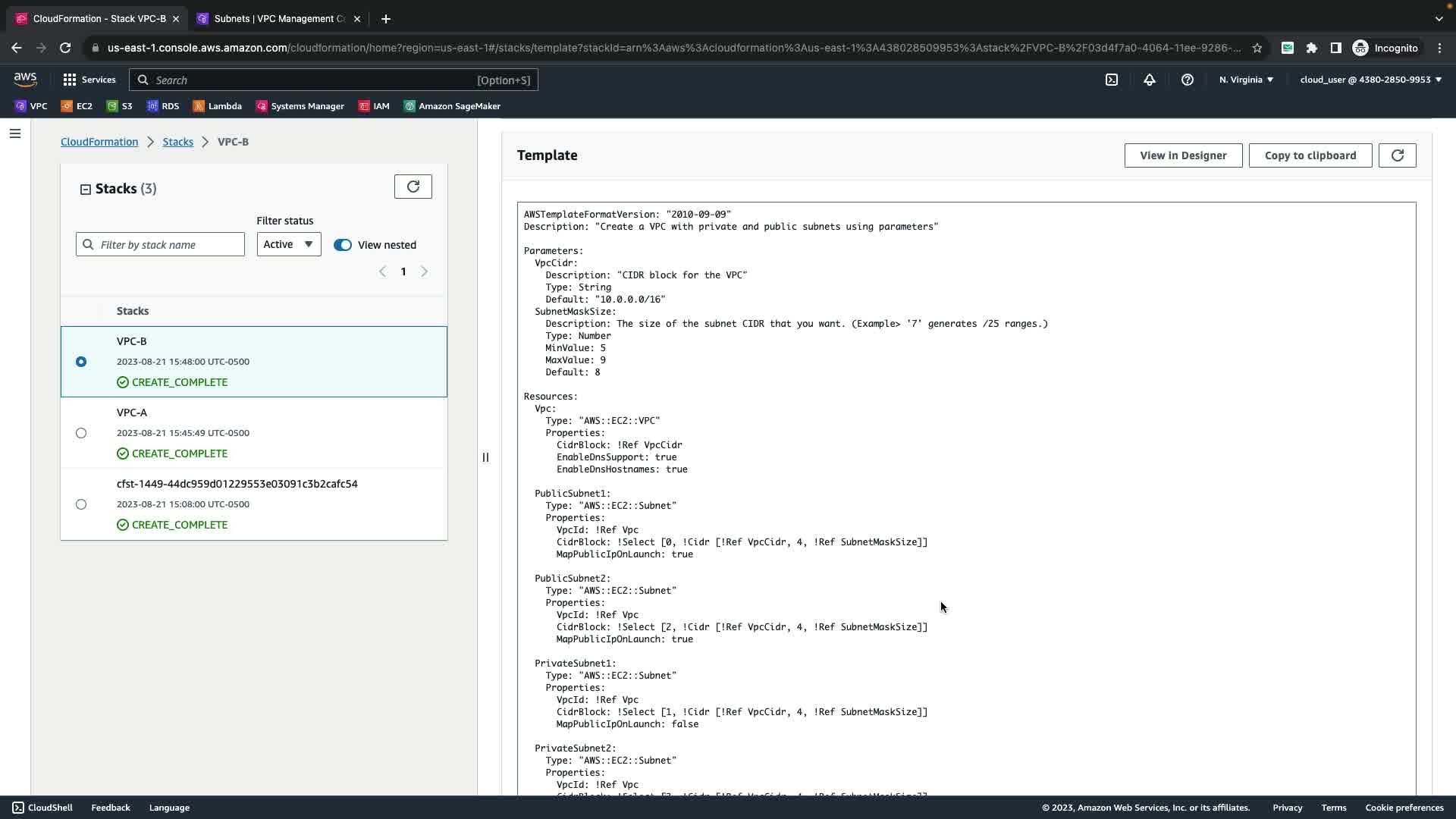Click View in Designer button
The height and width of the screenshot is (819, 1456).
coord(1182,155)
